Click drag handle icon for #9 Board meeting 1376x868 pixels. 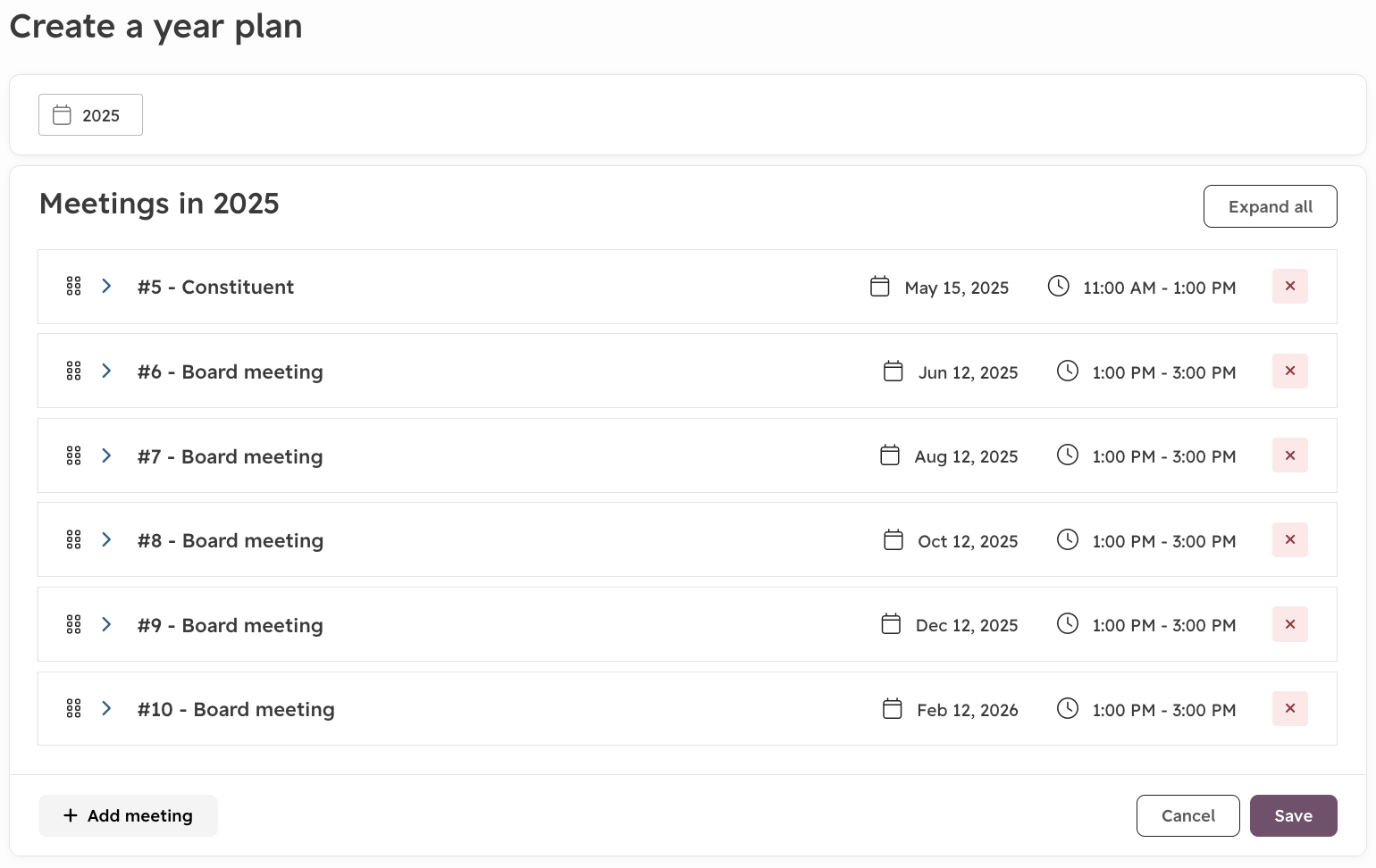point(74,624)
